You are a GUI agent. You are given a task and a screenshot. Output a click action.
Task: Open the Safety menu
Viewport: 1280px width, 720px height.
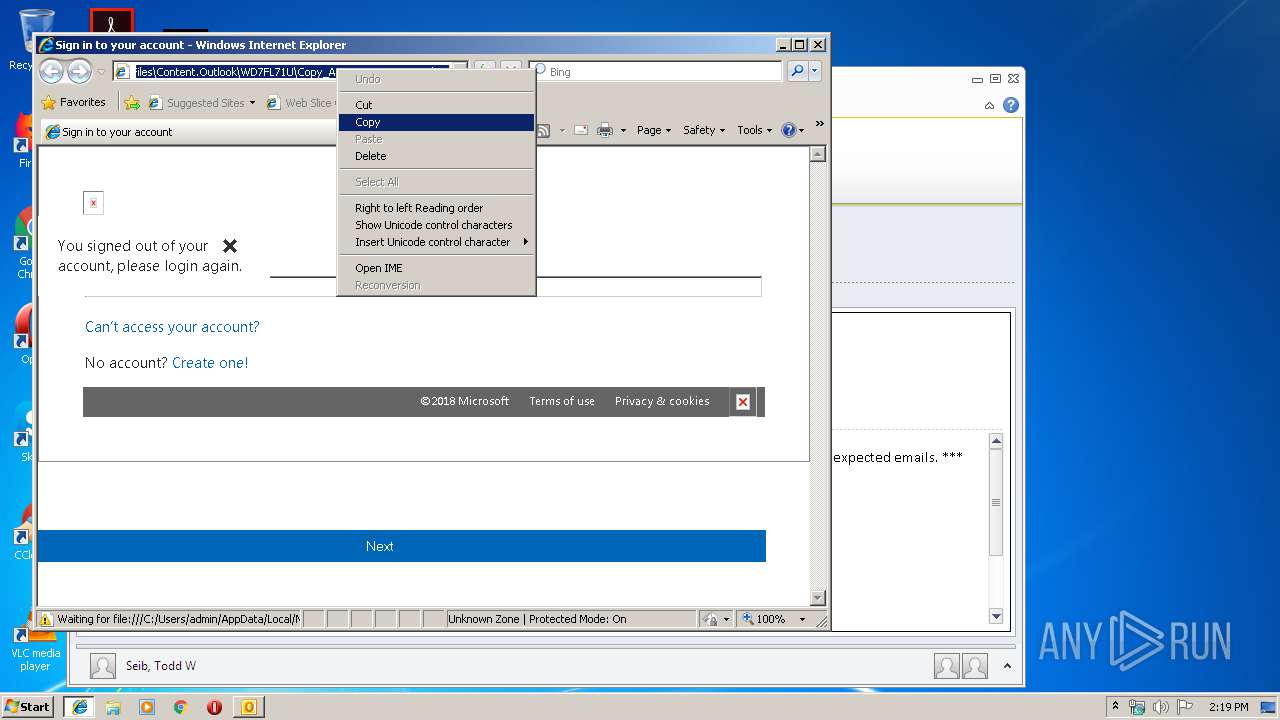704,130
